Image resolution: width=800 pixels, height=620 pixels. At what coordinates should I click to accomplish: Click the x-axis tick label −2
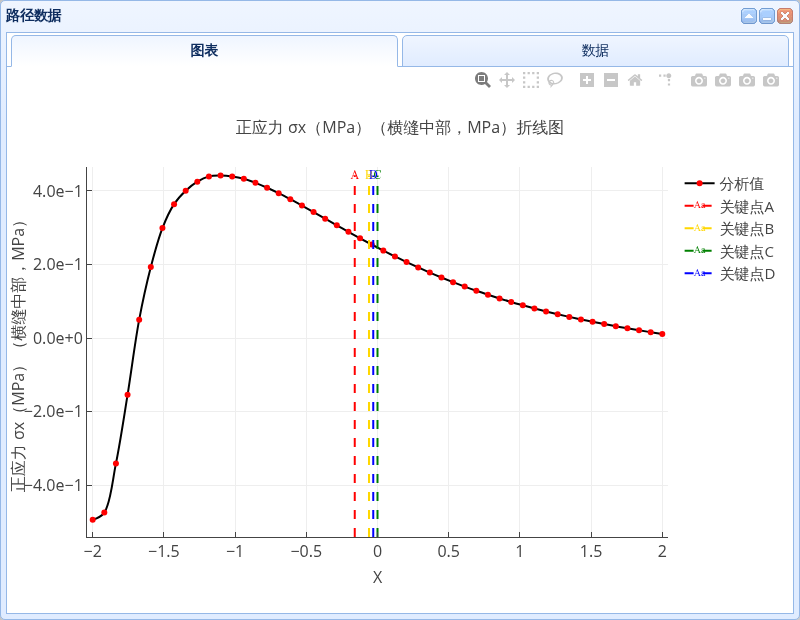click(x=92, y=551)
